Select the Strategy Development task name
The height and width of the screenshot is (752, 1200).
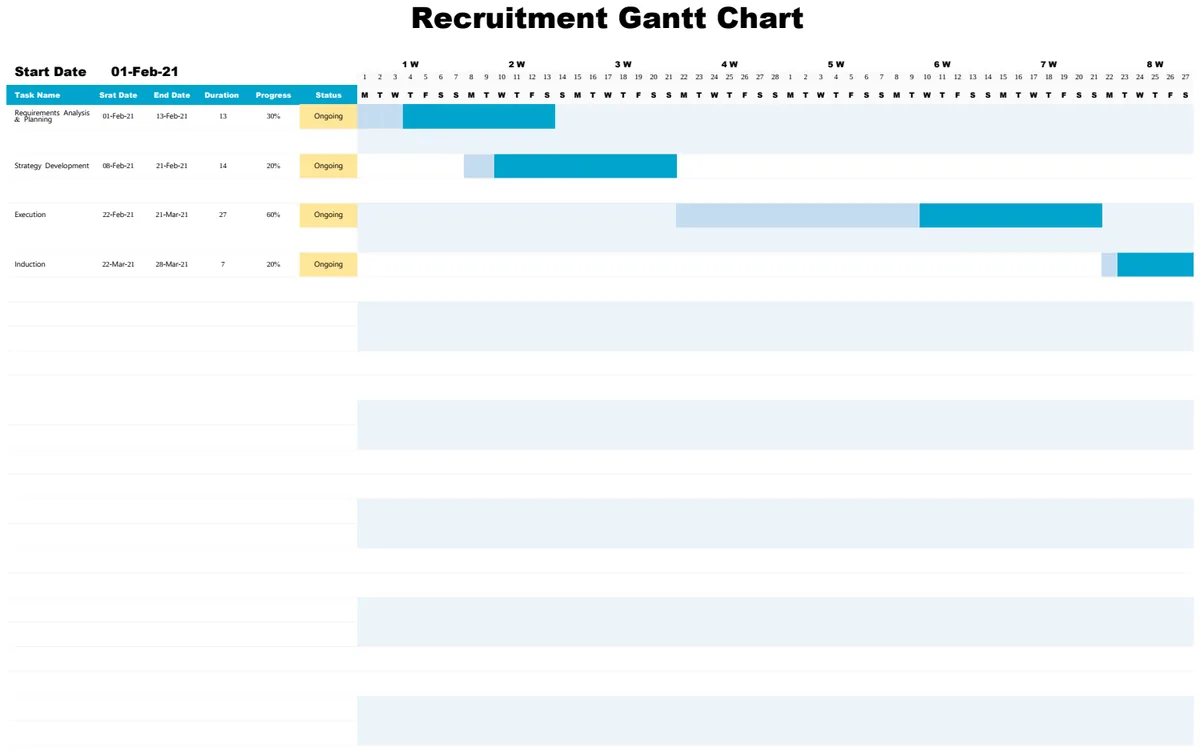click(52, 166)
